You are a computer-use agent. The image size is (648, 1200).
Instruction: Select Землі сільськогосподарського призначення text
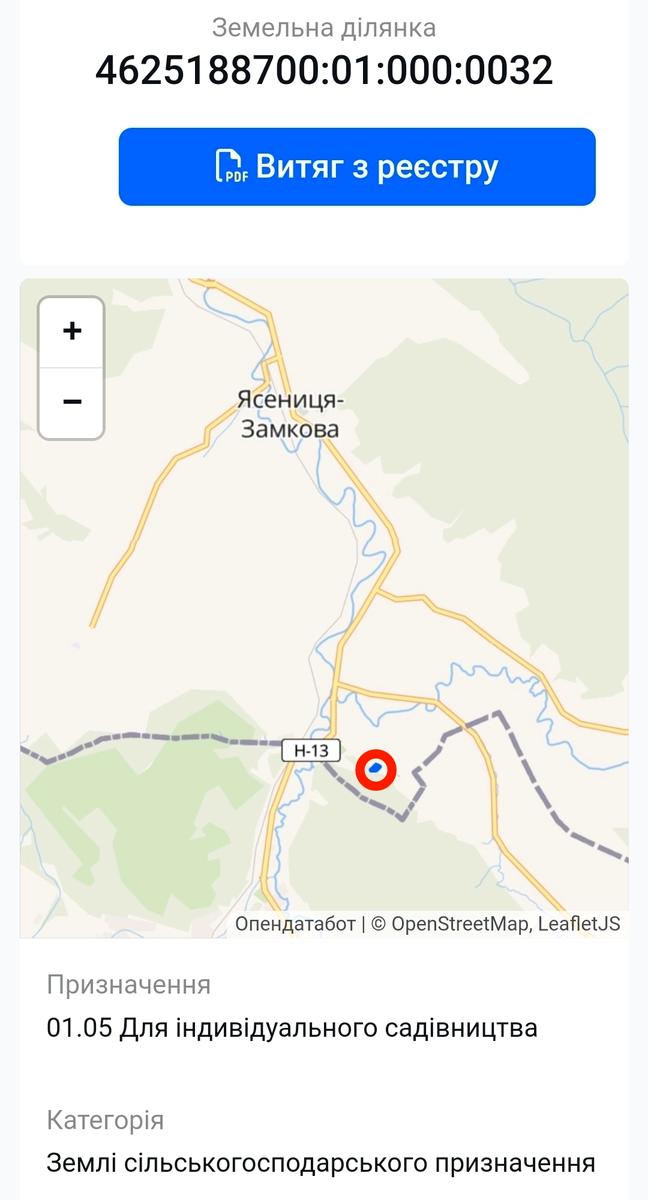(321, 1164)
